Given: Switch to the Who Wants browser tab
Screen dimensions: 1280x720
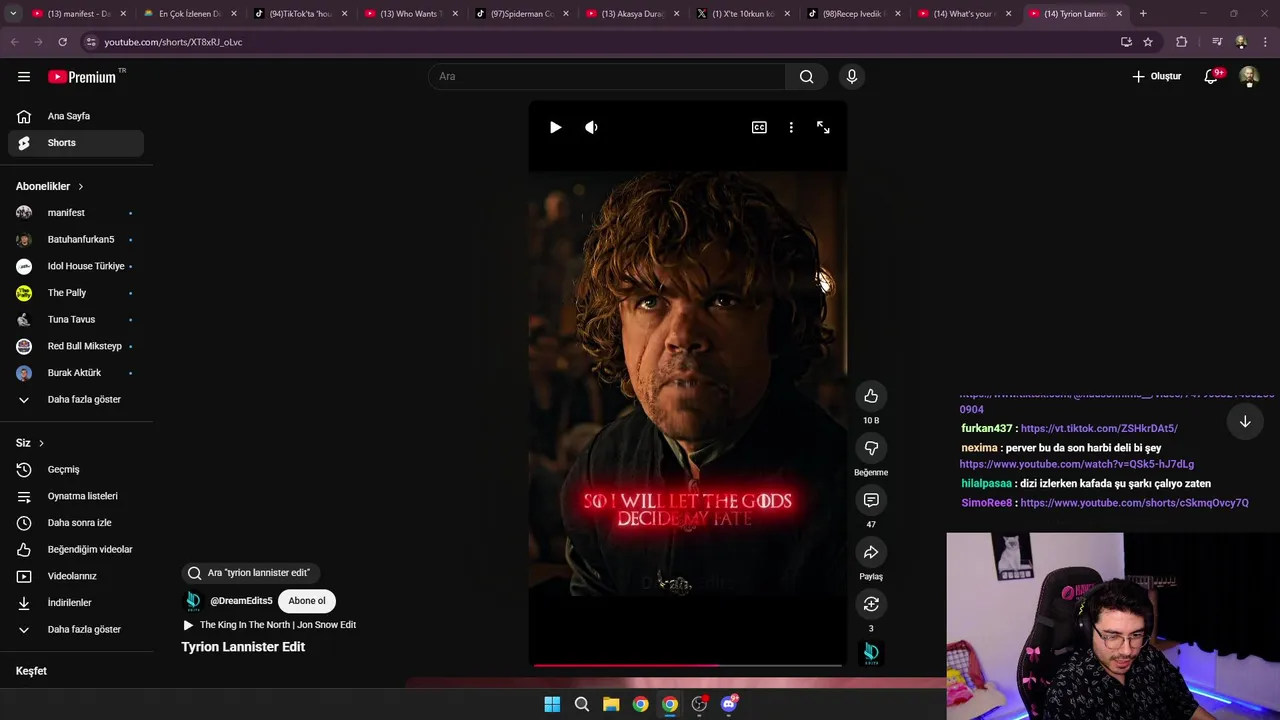Looking at the screenshot, I should click(410, 14).
